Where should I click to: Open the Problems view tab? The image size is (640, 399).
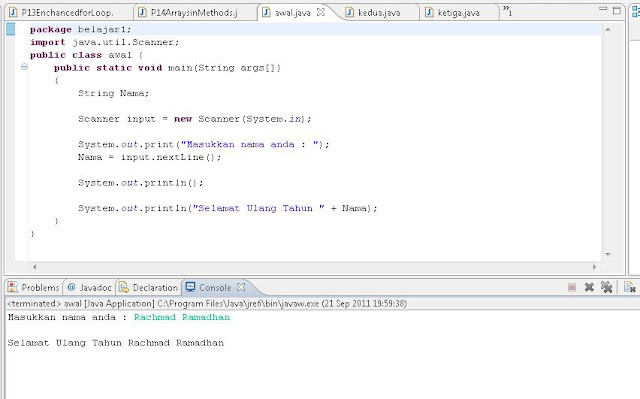click(33, 288)
